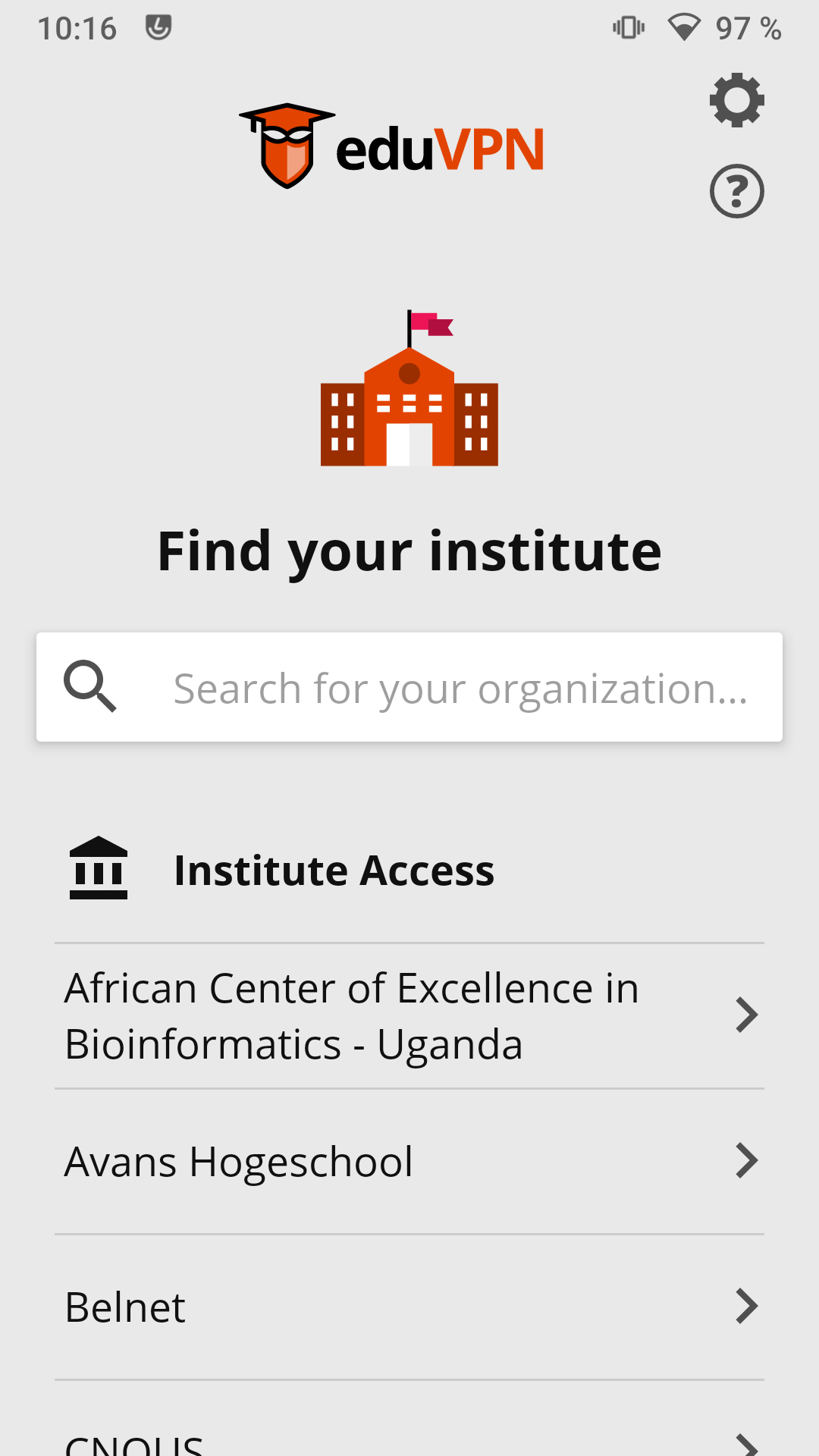Tap the notification icon beside the clock
819x1456 pixels.
click(x=158, y=28)
